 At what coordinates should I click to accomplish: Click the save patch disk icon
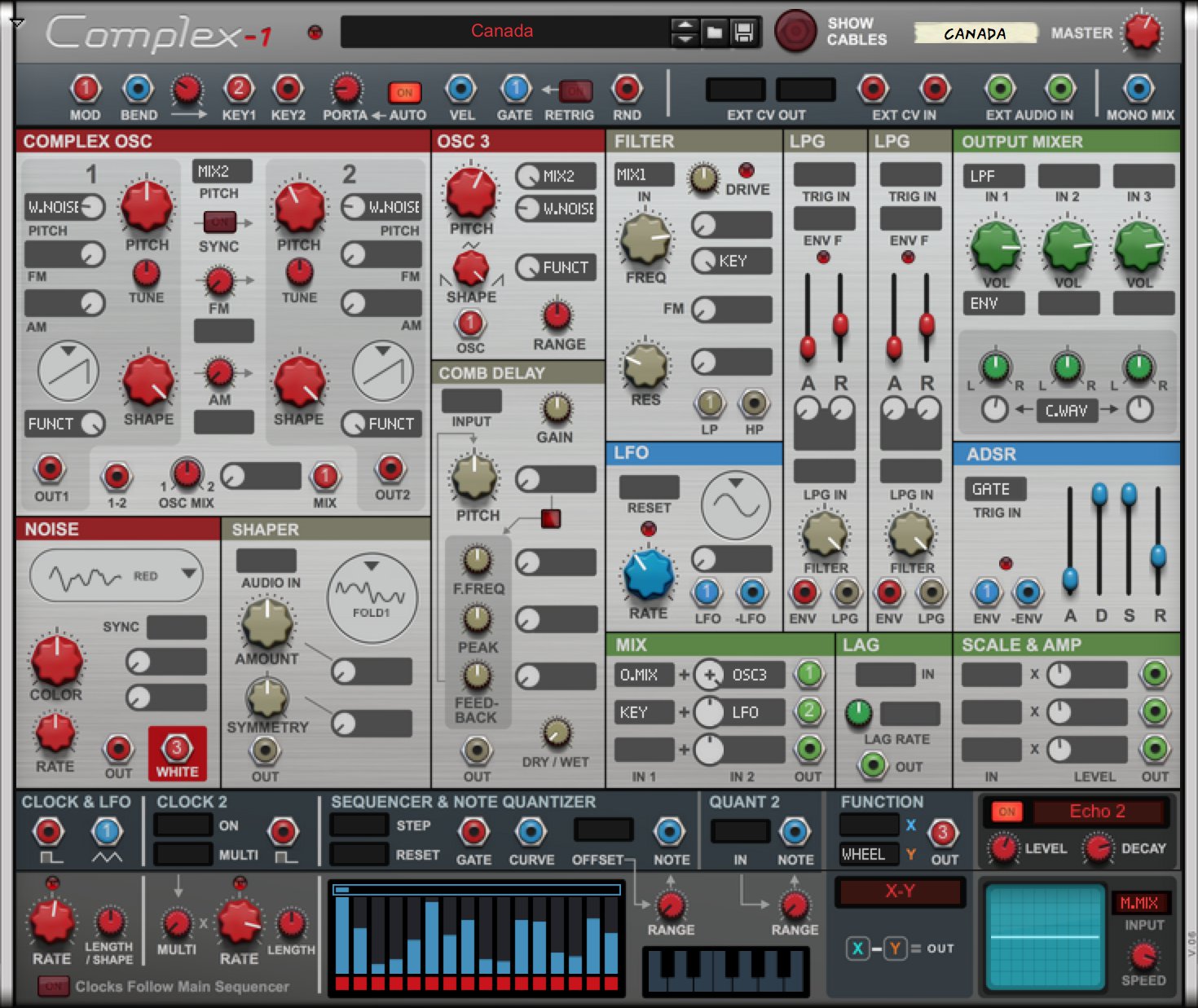(741, 33)
